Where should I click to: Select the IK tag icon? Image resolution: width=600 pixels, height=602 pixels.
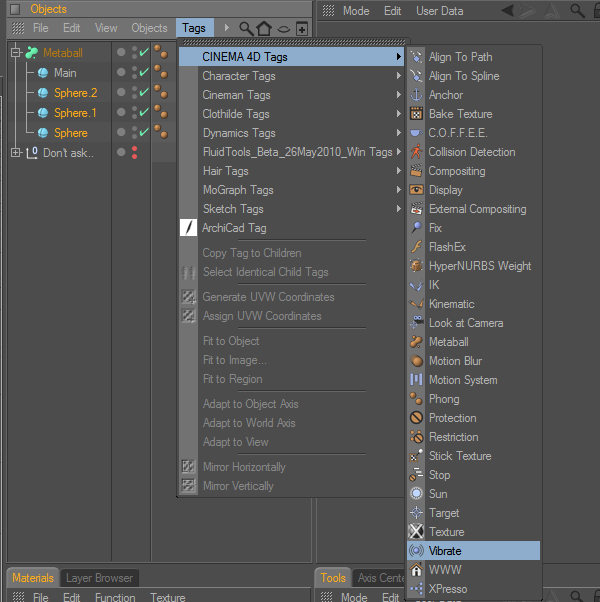coord(416,285)
